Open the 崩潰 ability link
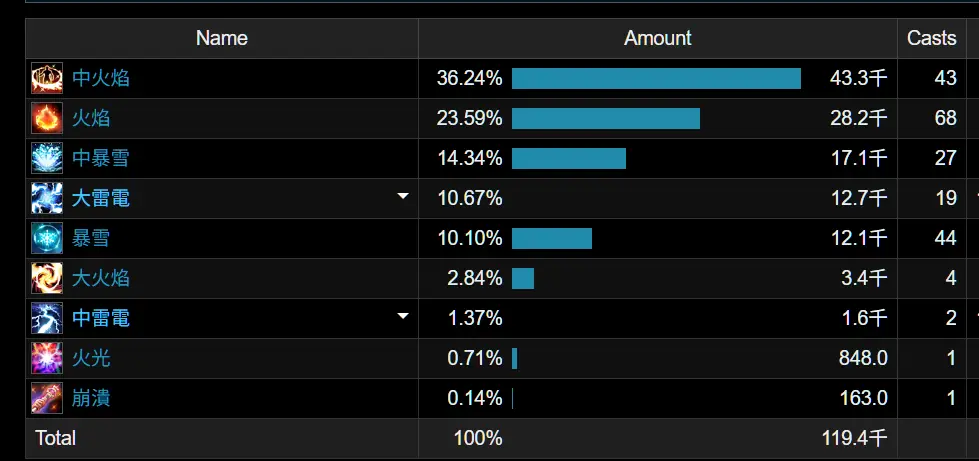Image resolution: width=979 pixels, height=461 pixels. tap(91, 398)
